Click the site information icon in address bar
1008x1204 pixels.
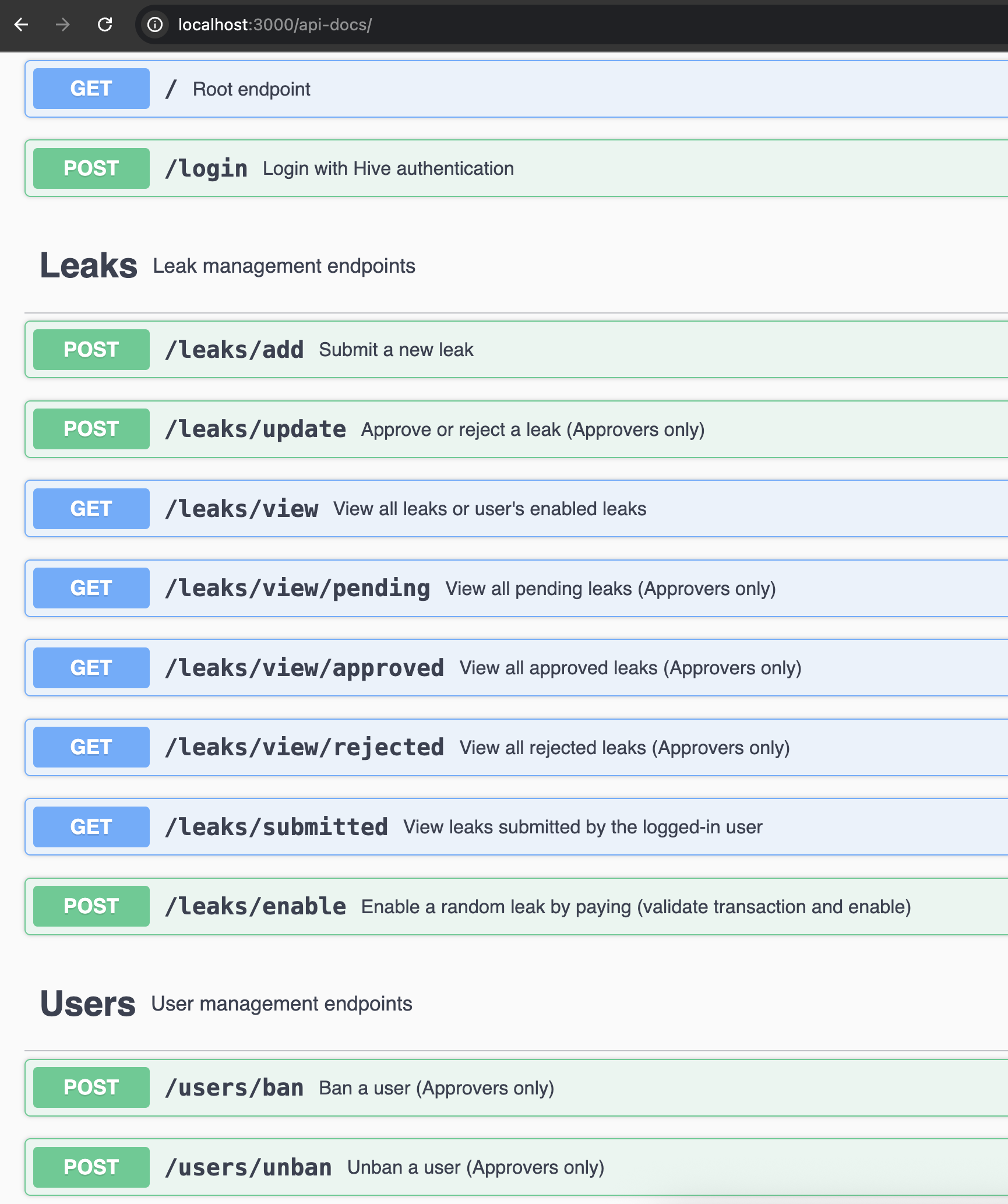pos(154,25)
